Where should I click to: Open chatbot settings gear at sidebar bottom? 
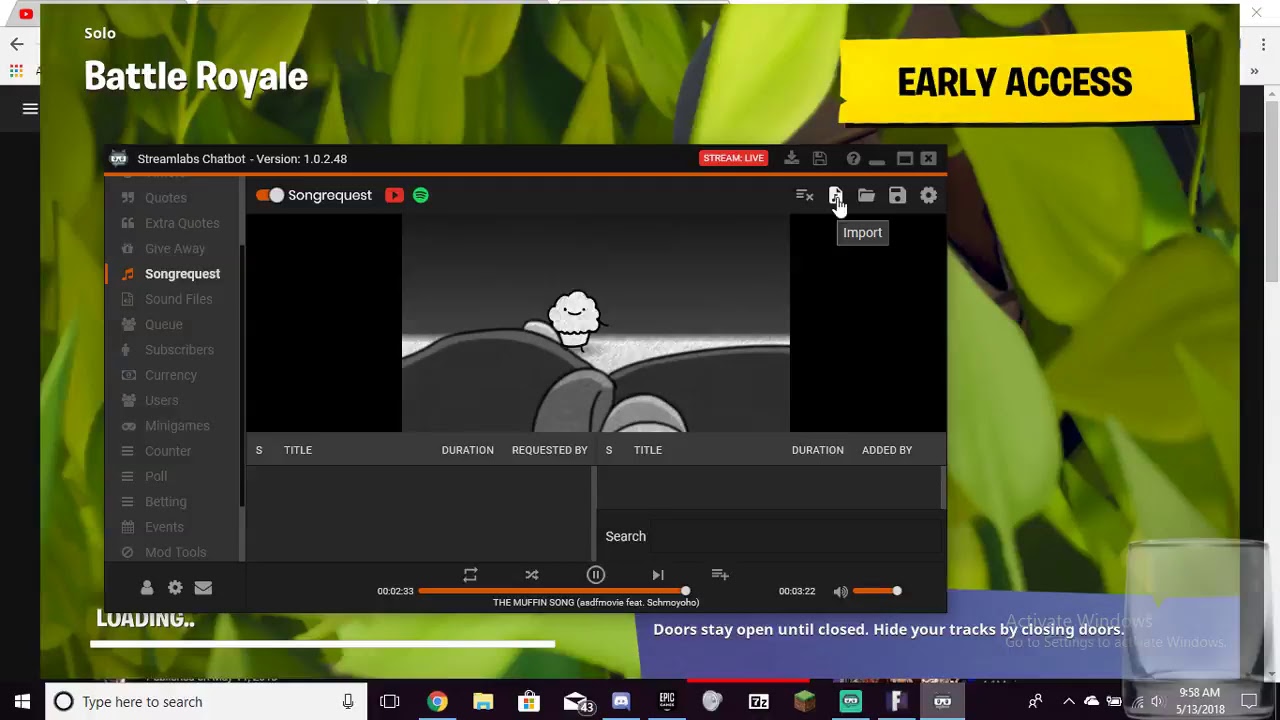pyautogui.click(x=175, y=588)
